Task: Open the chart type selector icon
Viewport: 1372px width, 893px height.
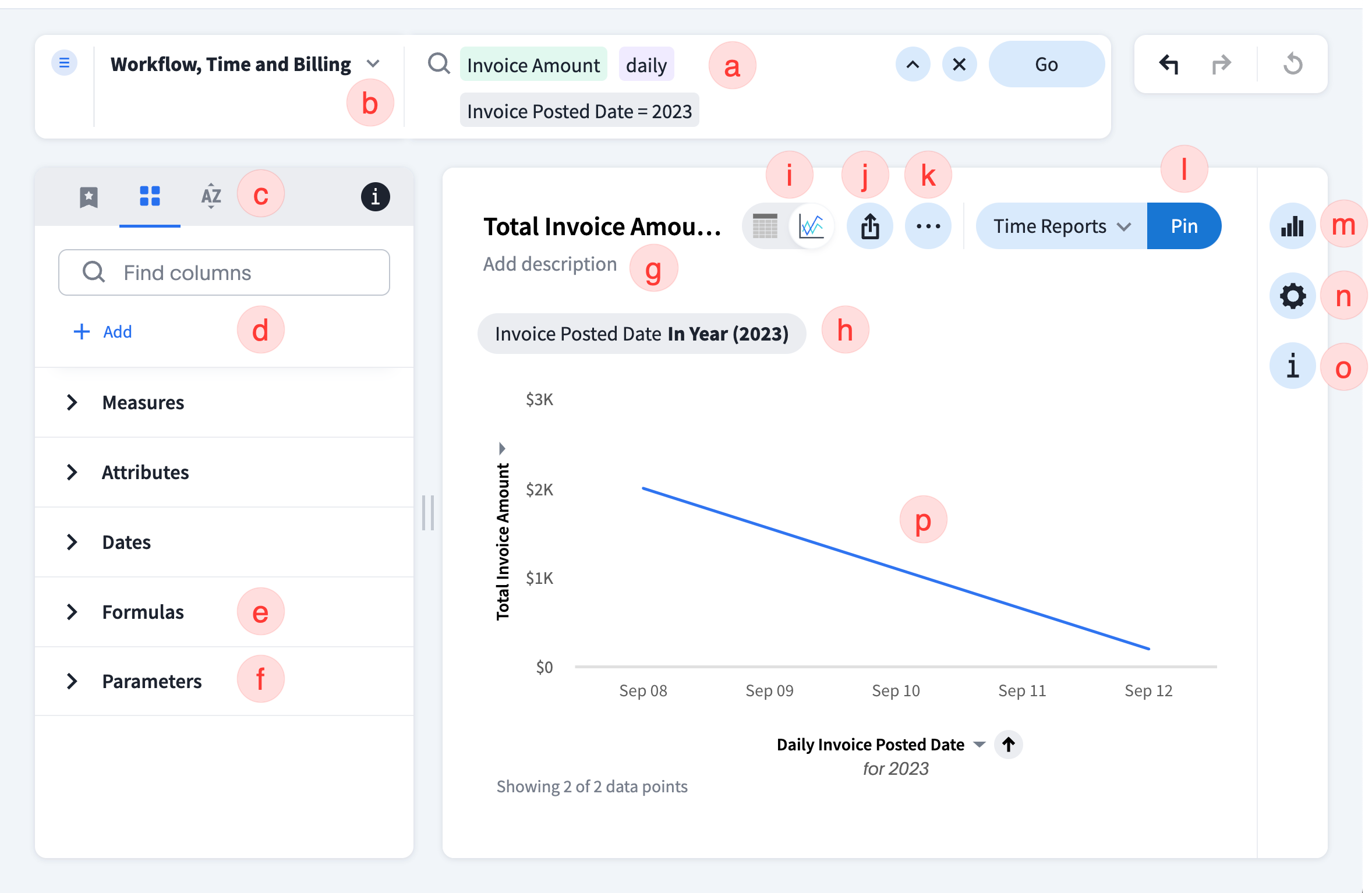Action: click(1292, 226)
